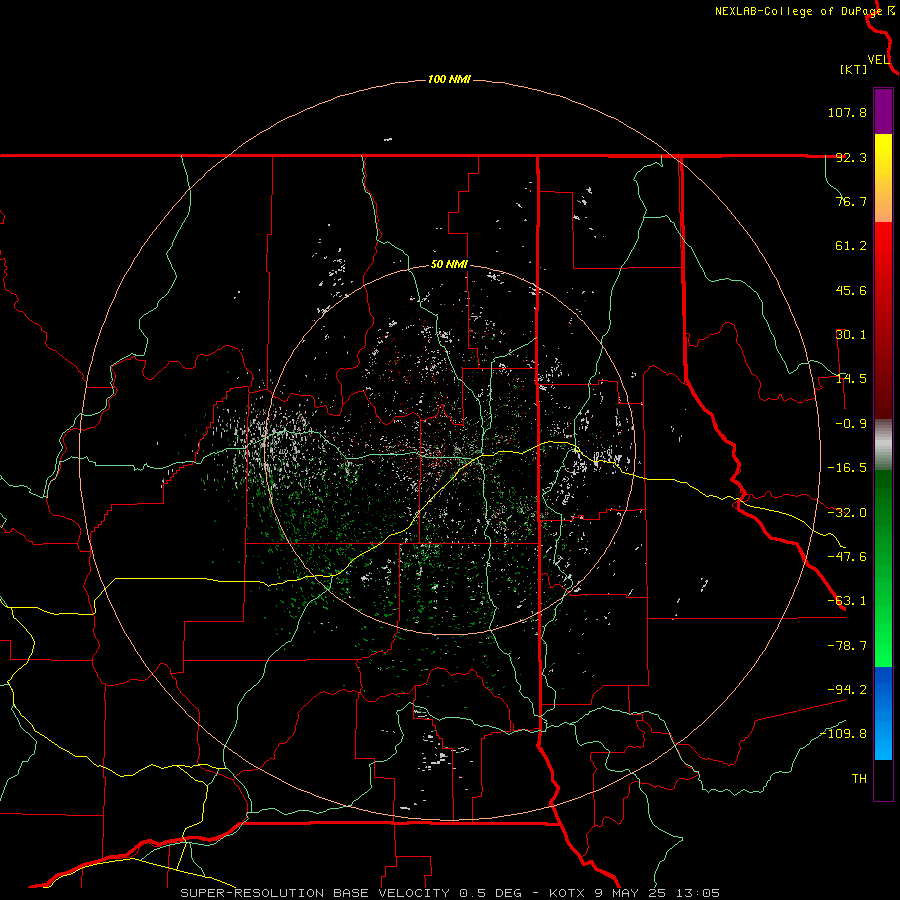Click the -94.2 velocity scale value

(x=847, y=689)
